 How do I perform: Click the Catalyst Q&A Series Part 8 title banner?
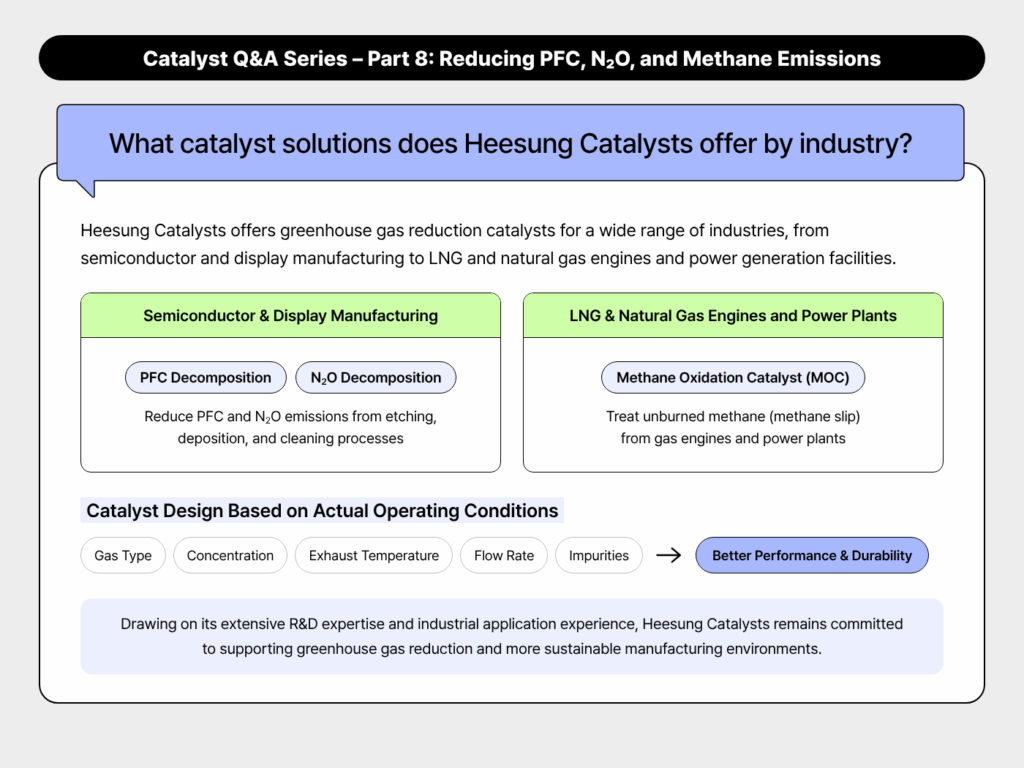click(x=511, y=58)
